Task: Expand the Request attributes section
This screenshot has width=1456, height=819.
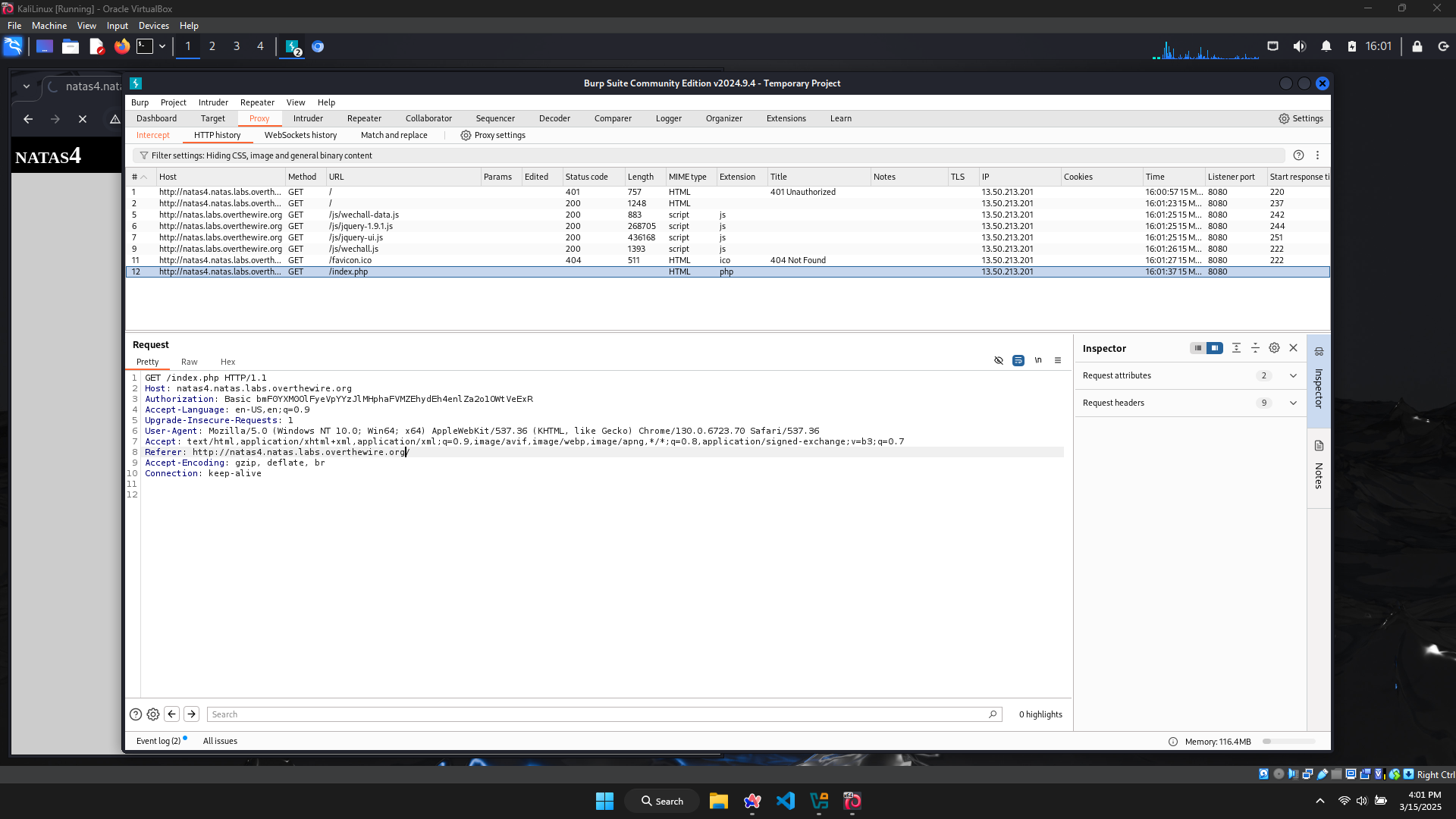Action: pyautogui.click(x=1190, y=375)
